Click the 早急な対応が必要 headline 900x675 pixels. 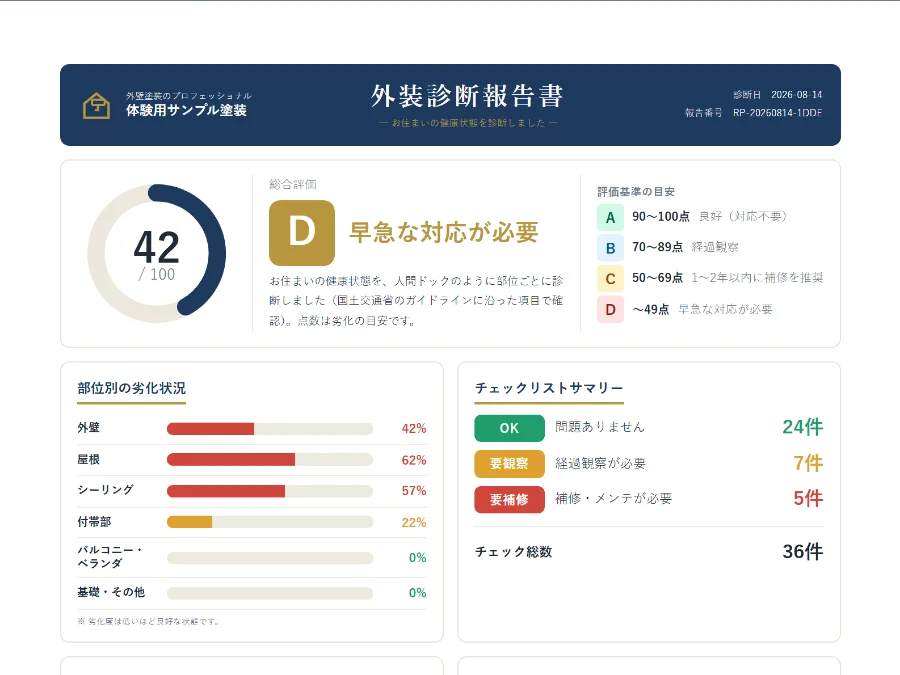(x=444, y=232)
